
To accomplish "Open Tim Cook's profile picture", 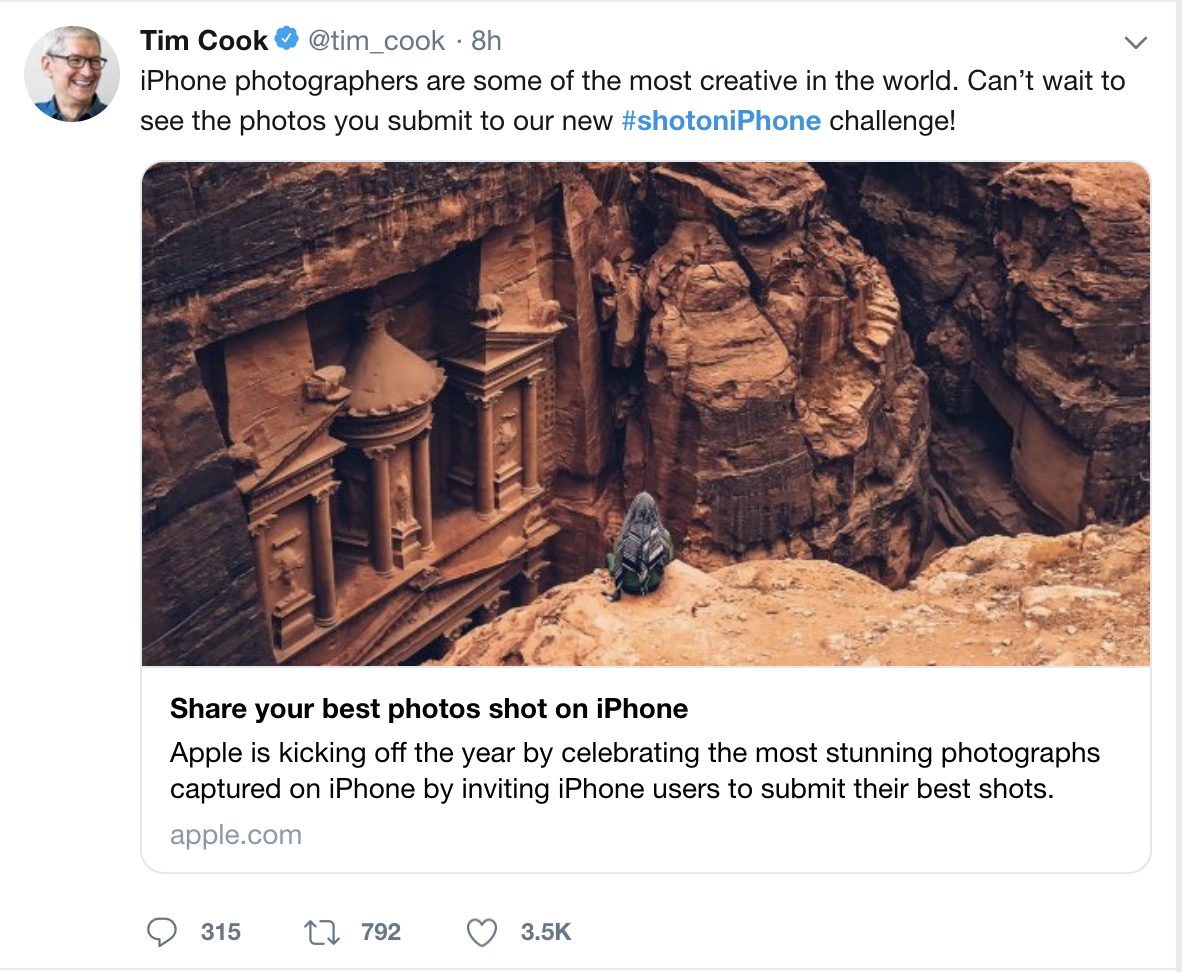I will coord(72,74).
